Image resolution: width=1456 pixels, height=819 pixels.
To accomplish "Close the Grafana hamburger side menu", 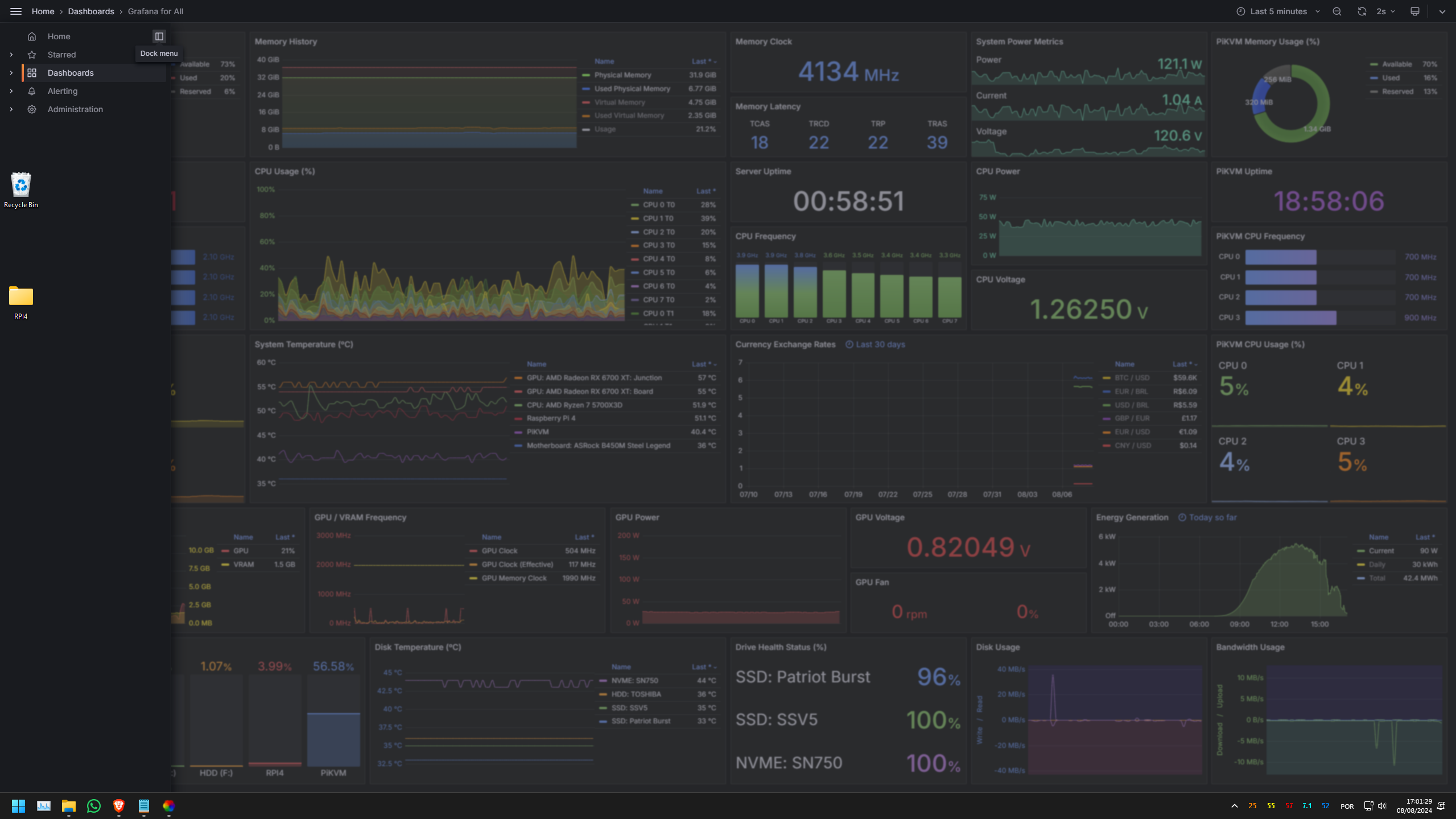I will pos(16,11).
